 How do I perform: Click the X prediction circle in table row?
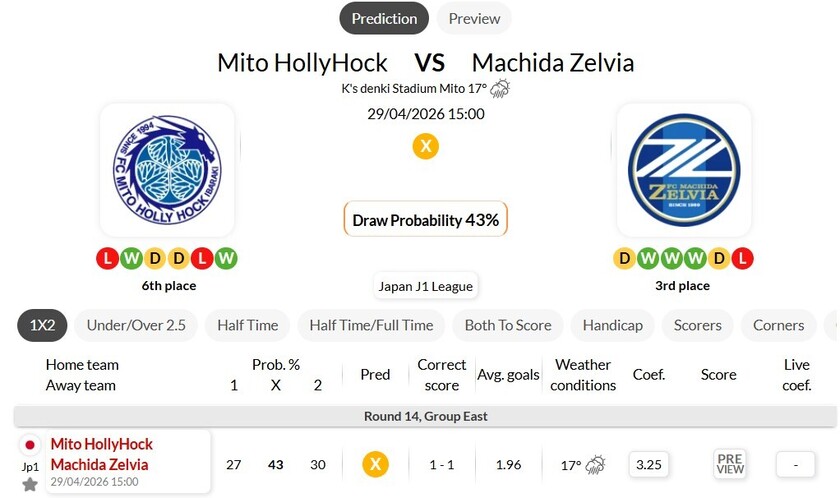tap(375, 464)
